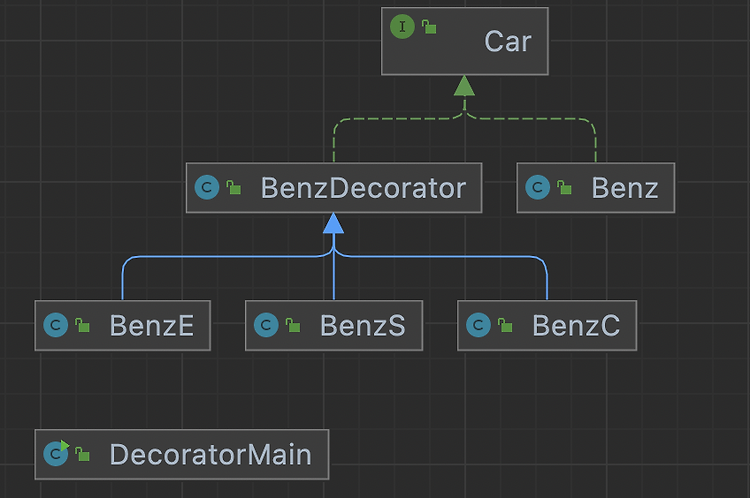750x498 pixels.
Task: Click the interface icon on the Car node
Action: click(x=402, y=27)
